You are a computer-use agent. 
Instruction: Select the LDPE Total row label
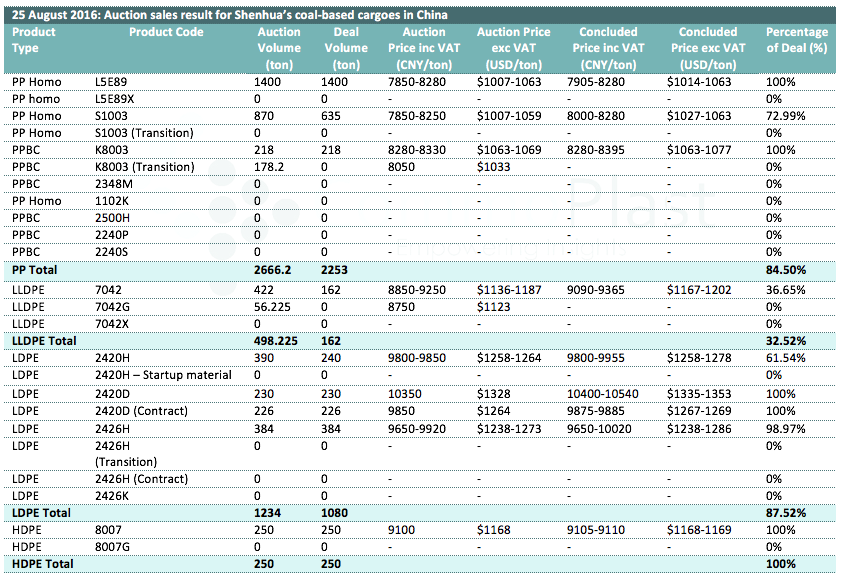pos(39,513)
